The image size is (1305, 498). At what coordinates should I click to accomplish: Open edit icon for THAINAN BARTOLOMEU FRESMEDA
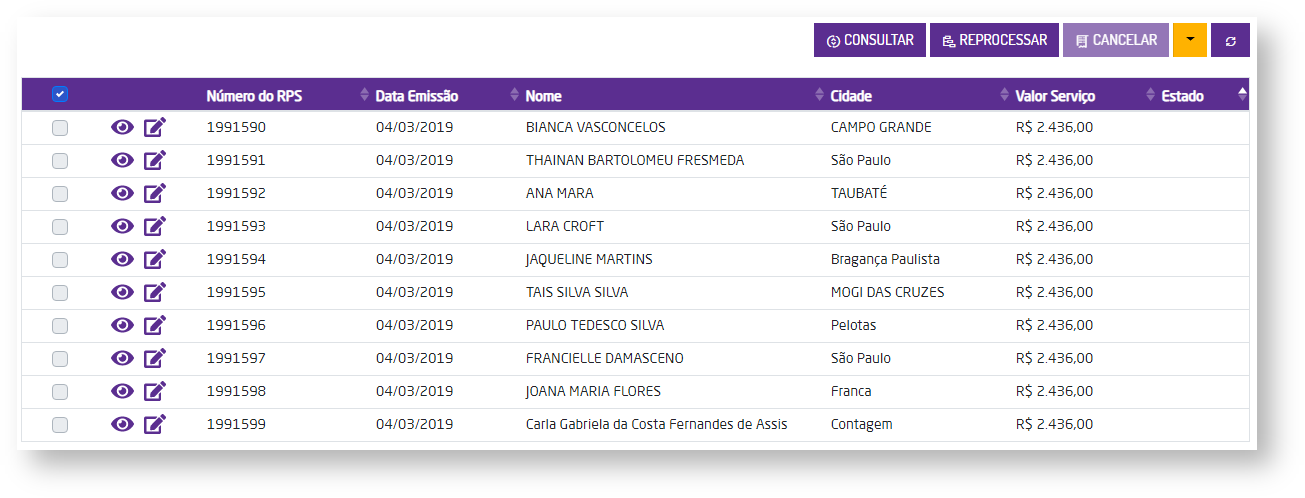tap(154, 160)
